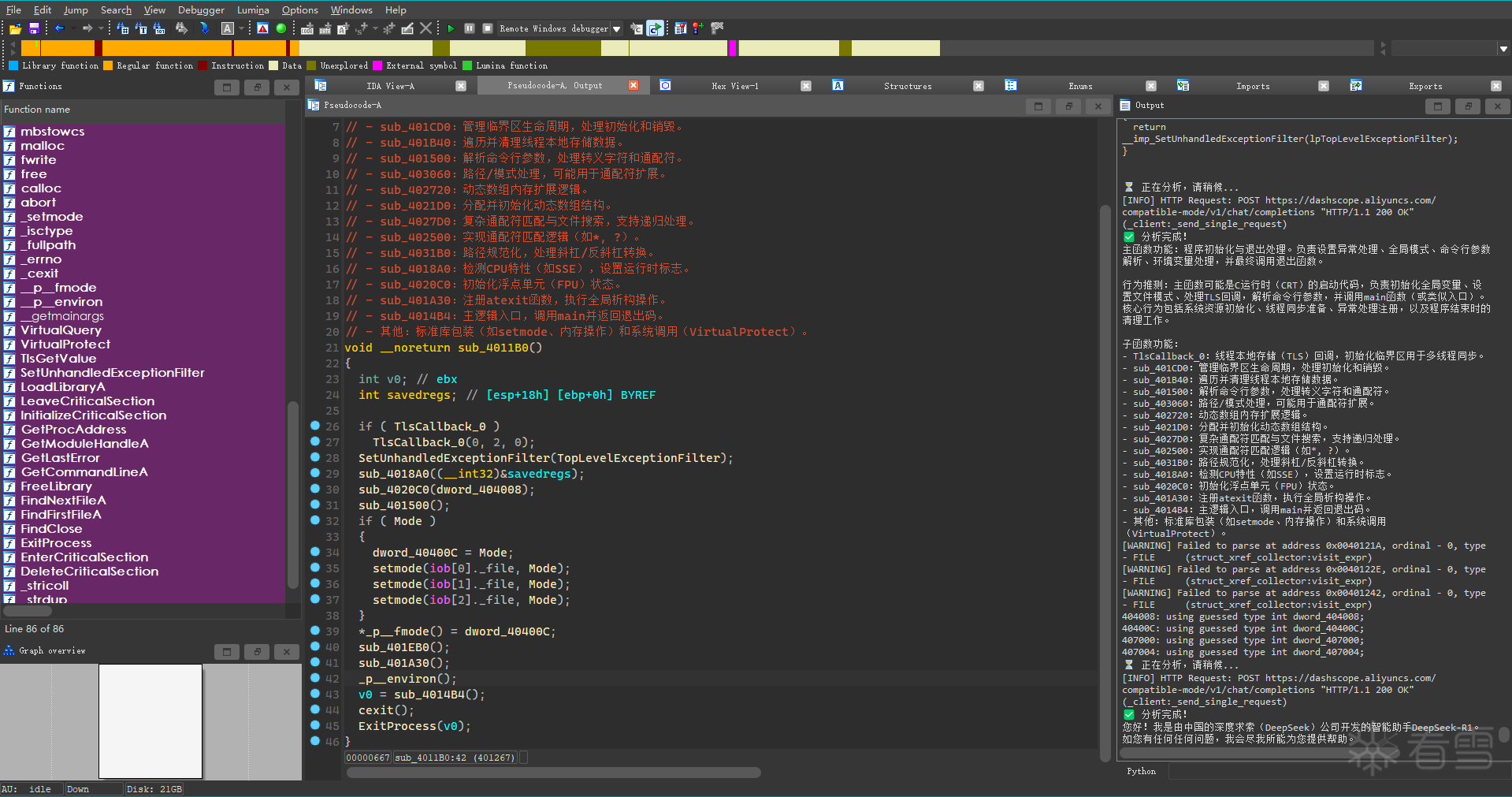Image resolution: width=1512 pixels, height=797 pixels.
Task: Click the save database floppy icon
Action: pos(34,28)
